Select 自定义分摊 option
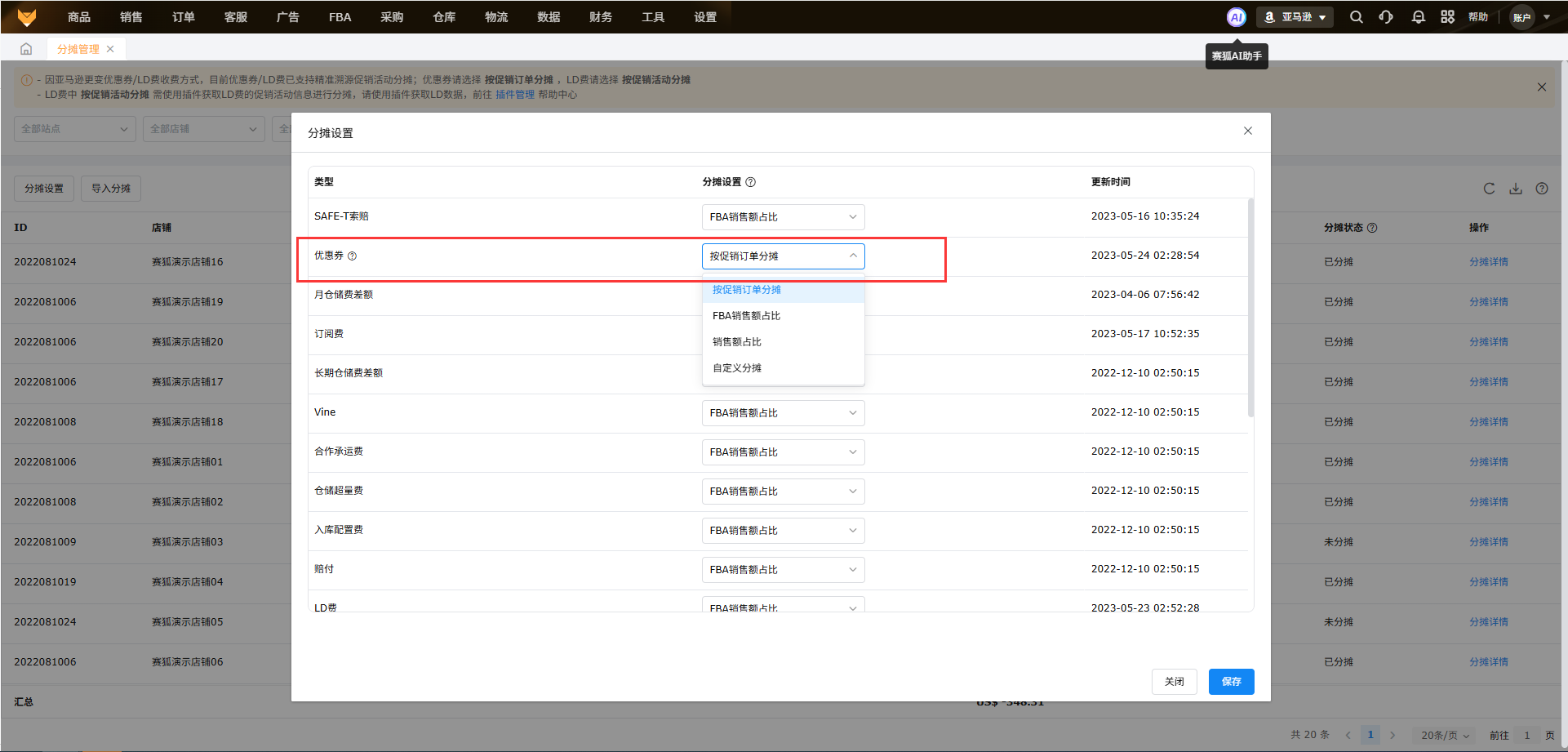1568x752 pixels. [783, 368]
